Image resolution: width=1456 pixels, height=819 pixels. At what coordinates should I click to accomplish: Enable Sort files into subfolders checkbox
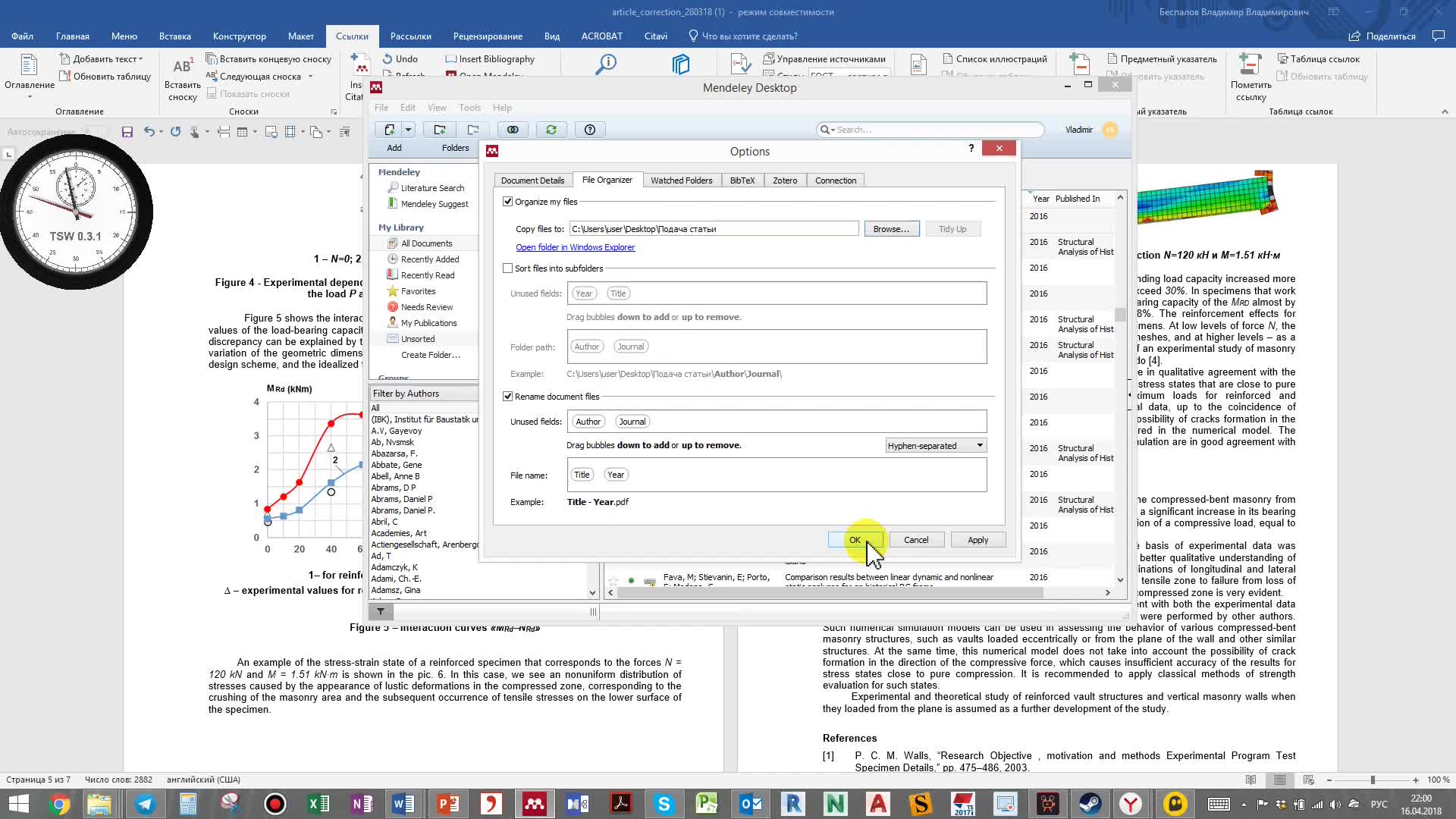(508, 268)
